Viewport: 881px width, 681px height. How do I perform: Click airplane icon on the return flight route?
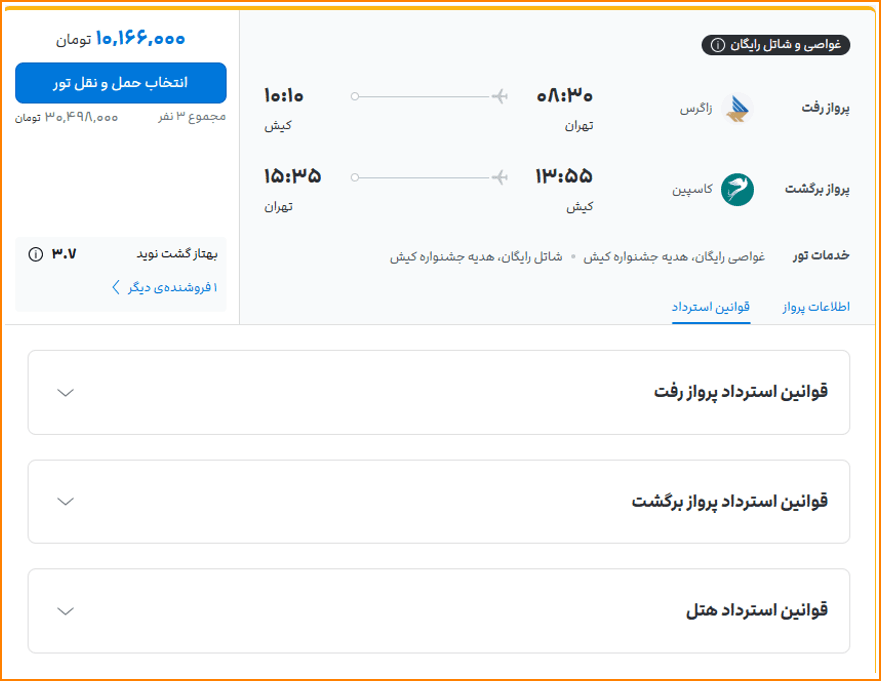click(500, 177)
